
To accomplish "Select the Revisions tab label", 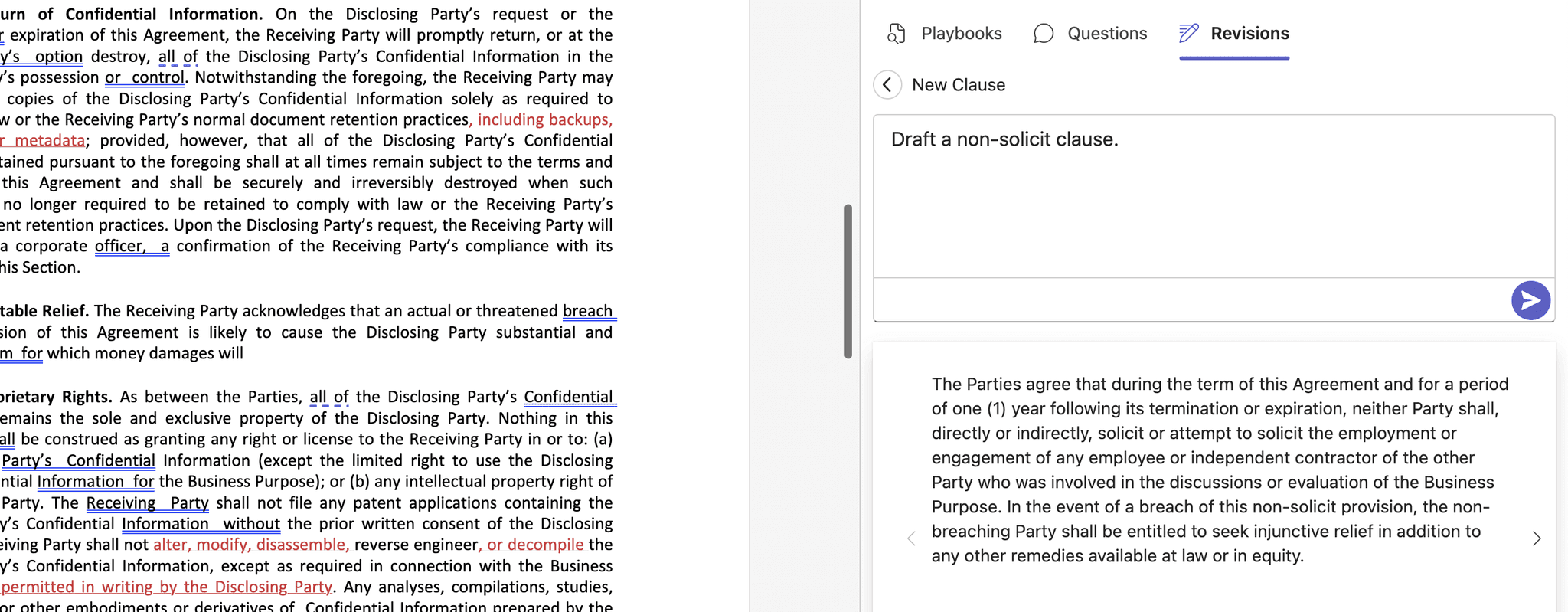I will [1249, 34].
